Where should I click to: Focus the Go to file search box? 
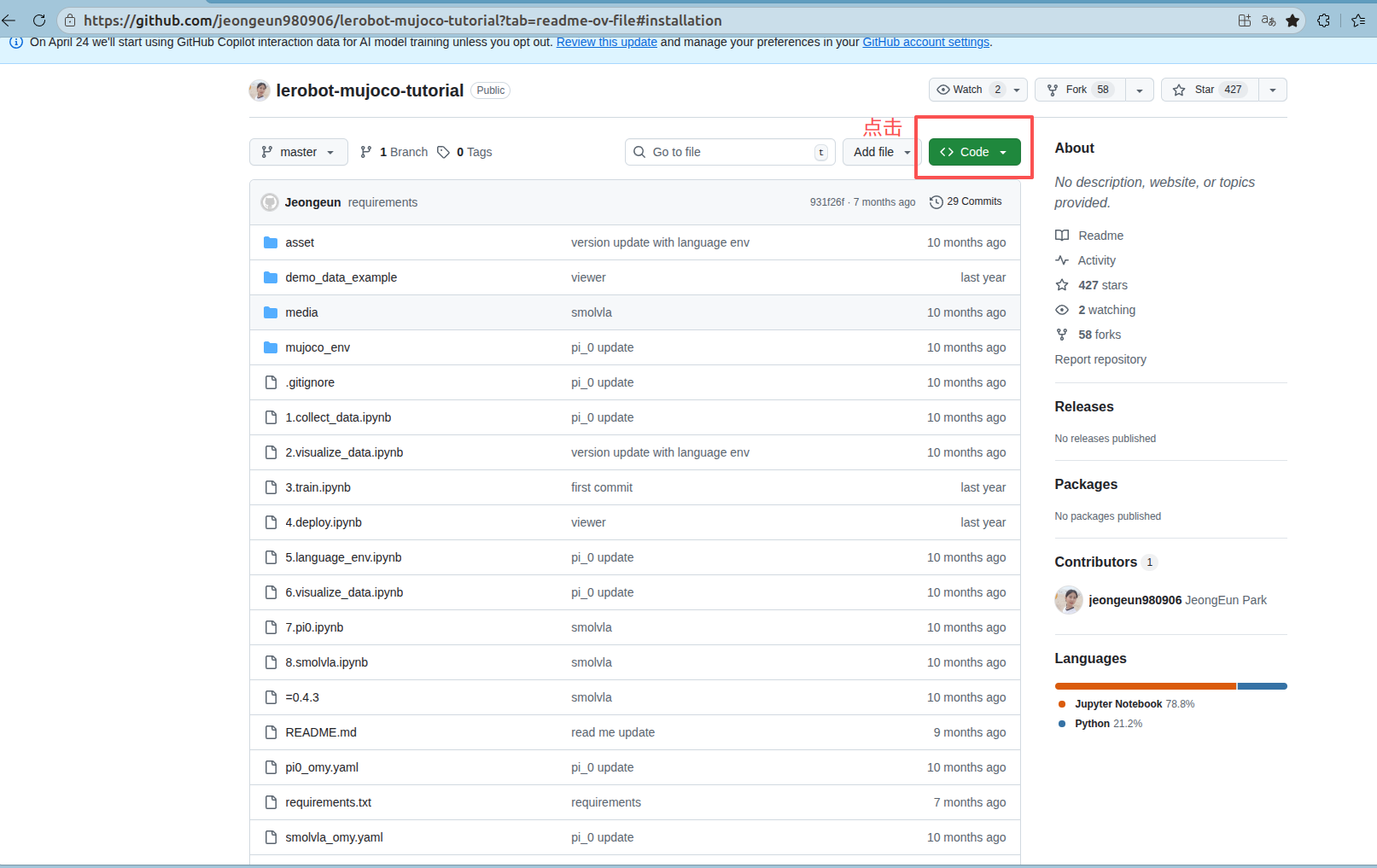pyautogui.click(x=730, y=152)
